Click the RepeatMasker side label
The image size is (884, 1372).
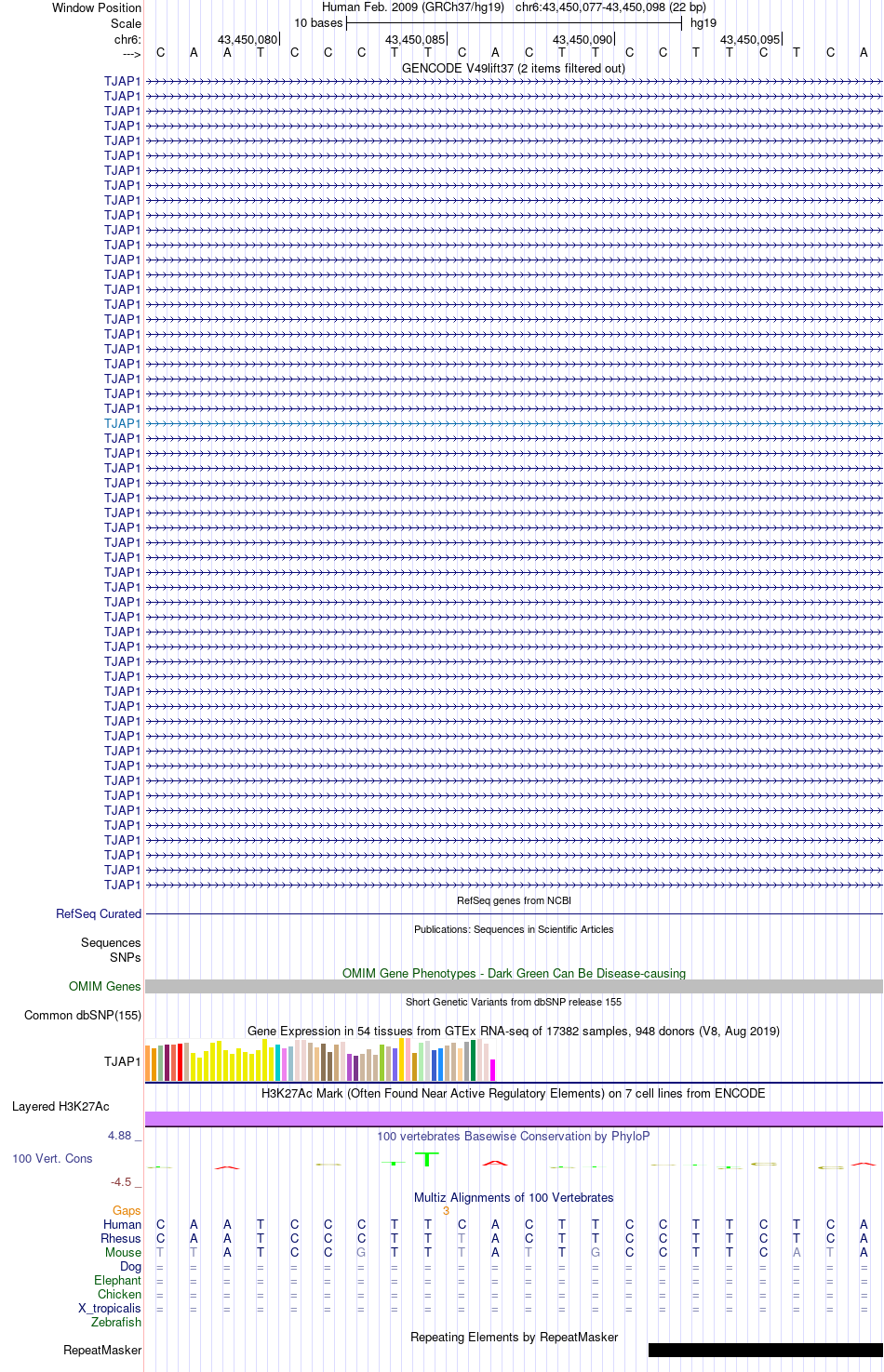click(102, 1350)
